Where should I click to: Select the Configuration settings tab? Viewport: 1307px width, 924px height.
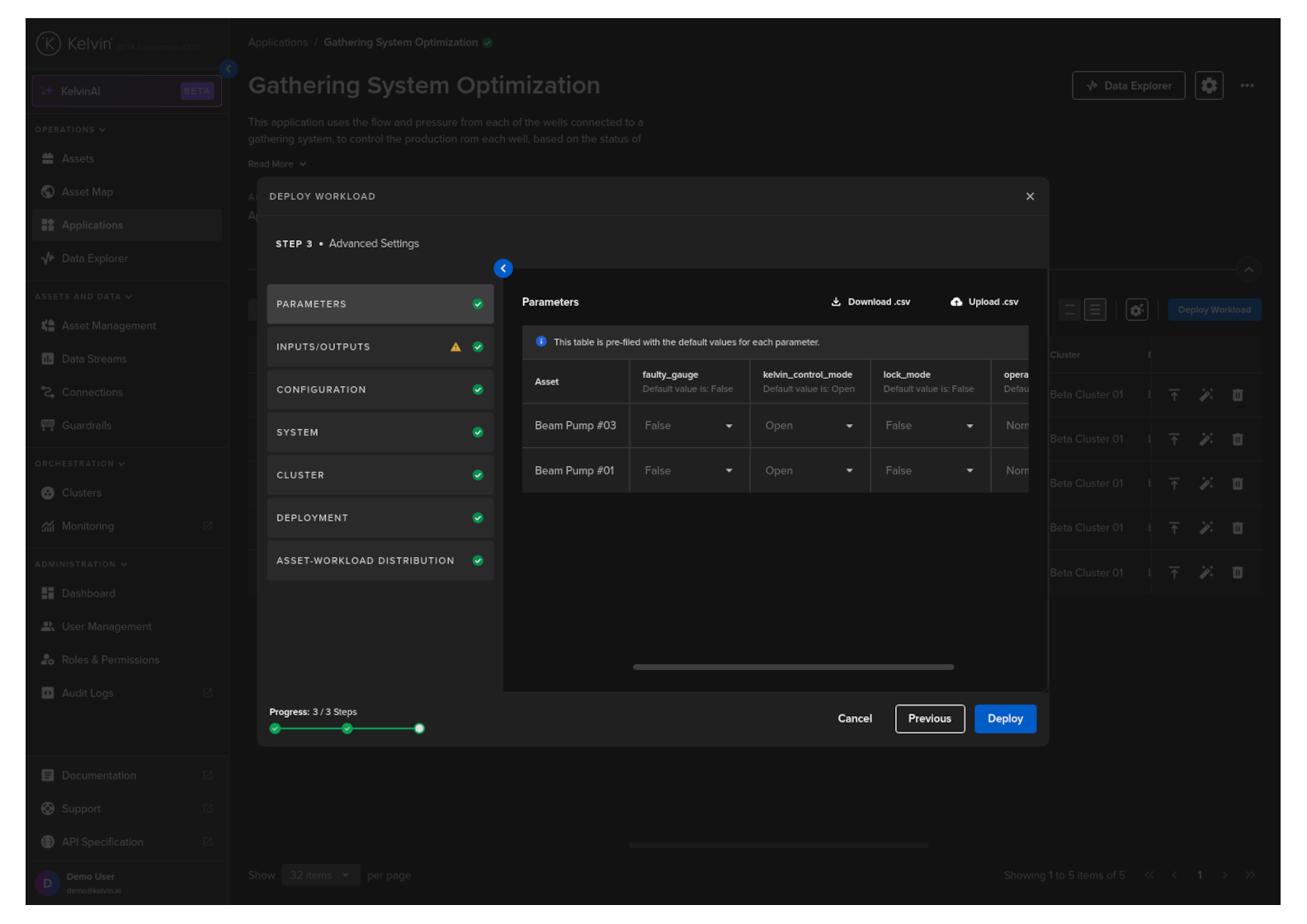[x=380, y=390]
